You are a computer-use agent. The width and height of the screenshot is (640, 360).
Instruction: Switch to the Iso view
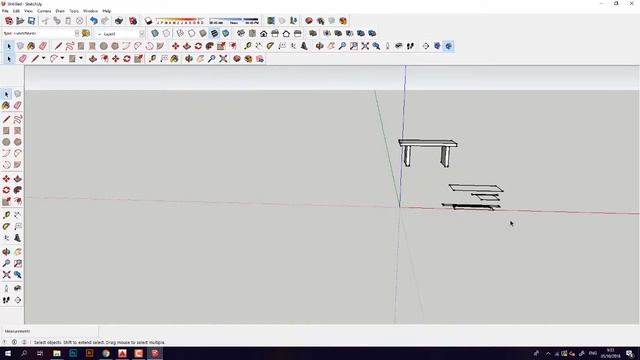[241, 33]
